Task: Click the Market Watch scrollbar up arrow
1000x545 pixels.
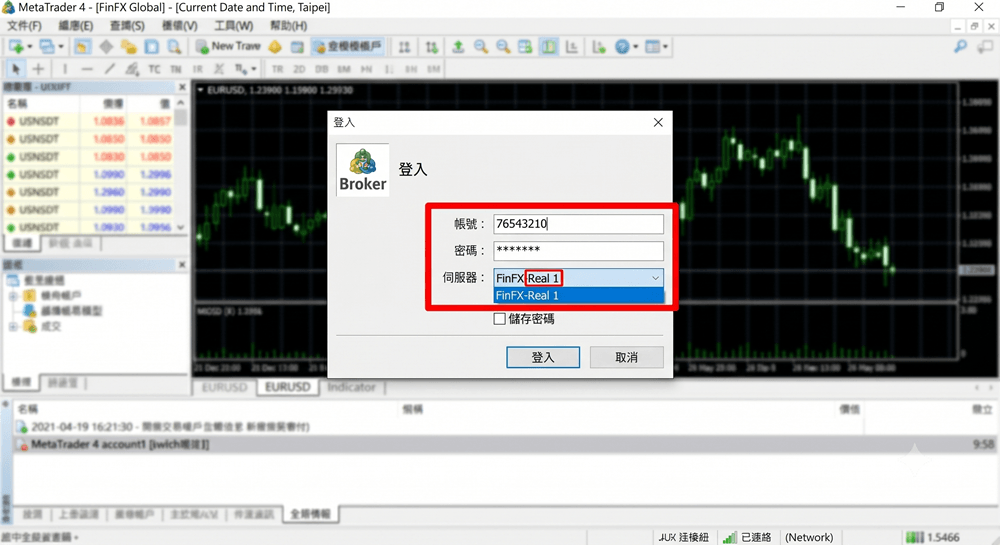Action: 181,103
